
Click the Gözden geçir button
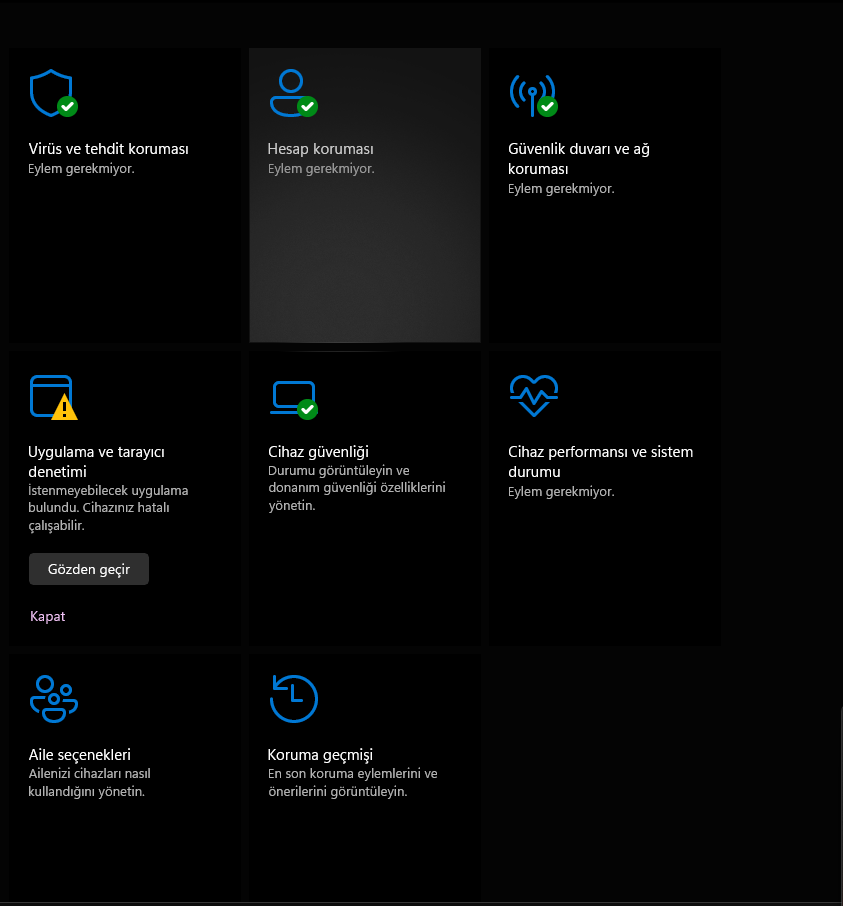pos(89,569)
